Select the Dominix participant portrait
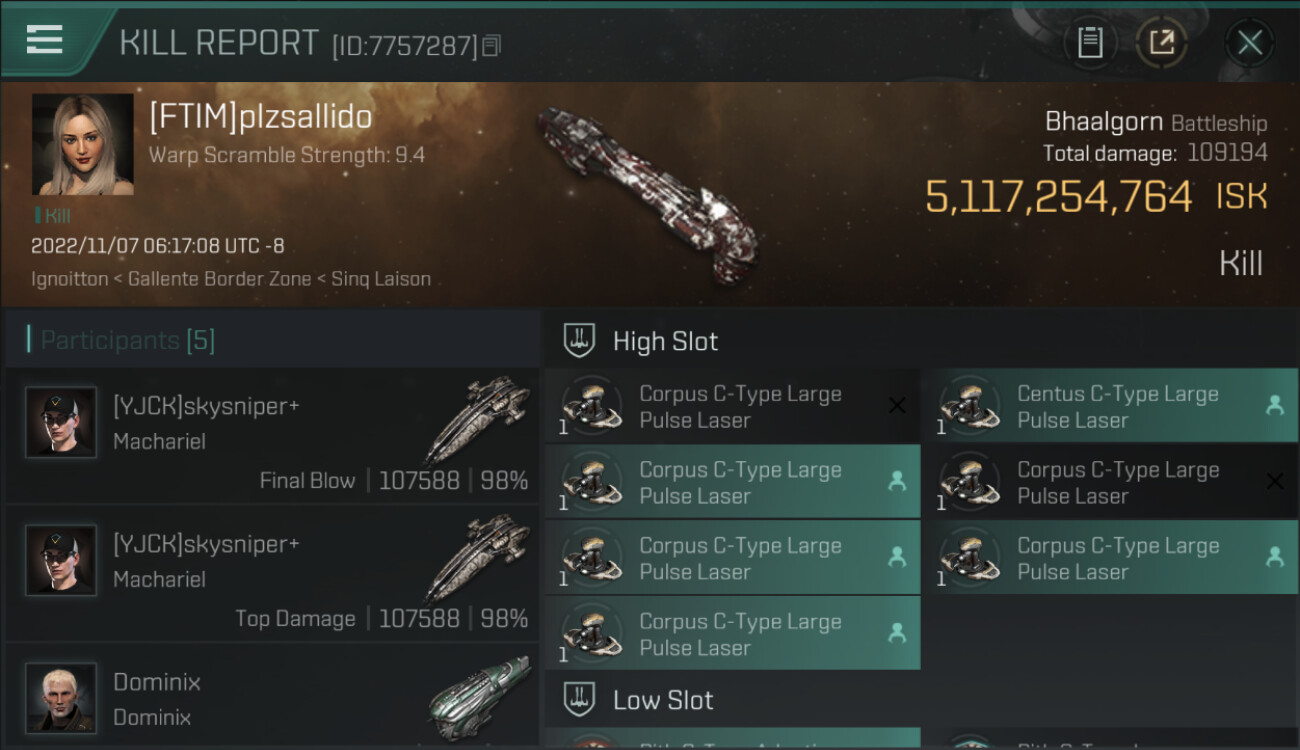The image size is (1300, 750). (61, 697)
